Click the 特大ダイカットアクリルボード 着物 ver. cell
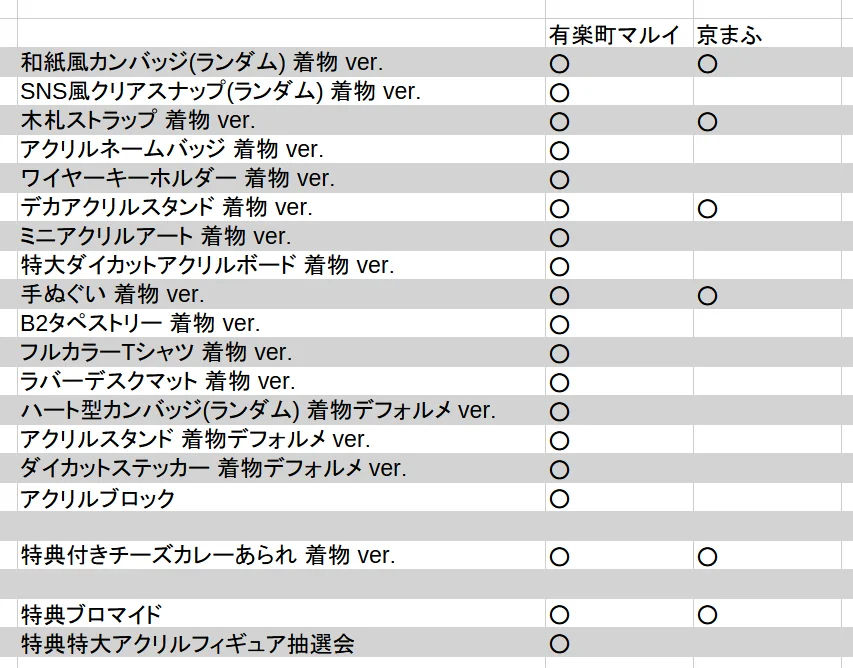This screenshot has height=668, width=853. pyautogui.click(x=281, y=265)
